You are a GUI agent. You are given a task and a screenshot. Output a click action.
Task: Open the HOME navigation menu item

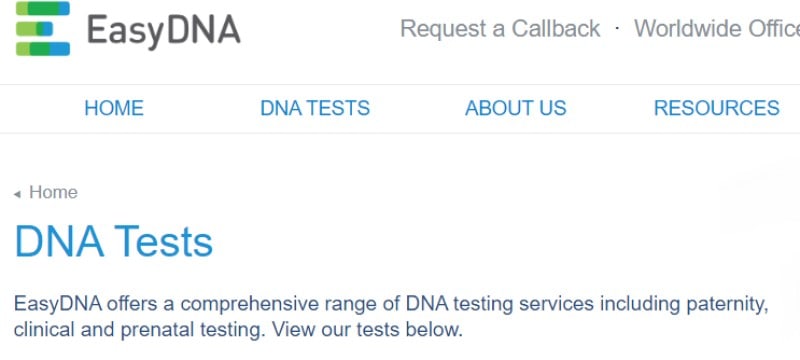pos(114,108)
